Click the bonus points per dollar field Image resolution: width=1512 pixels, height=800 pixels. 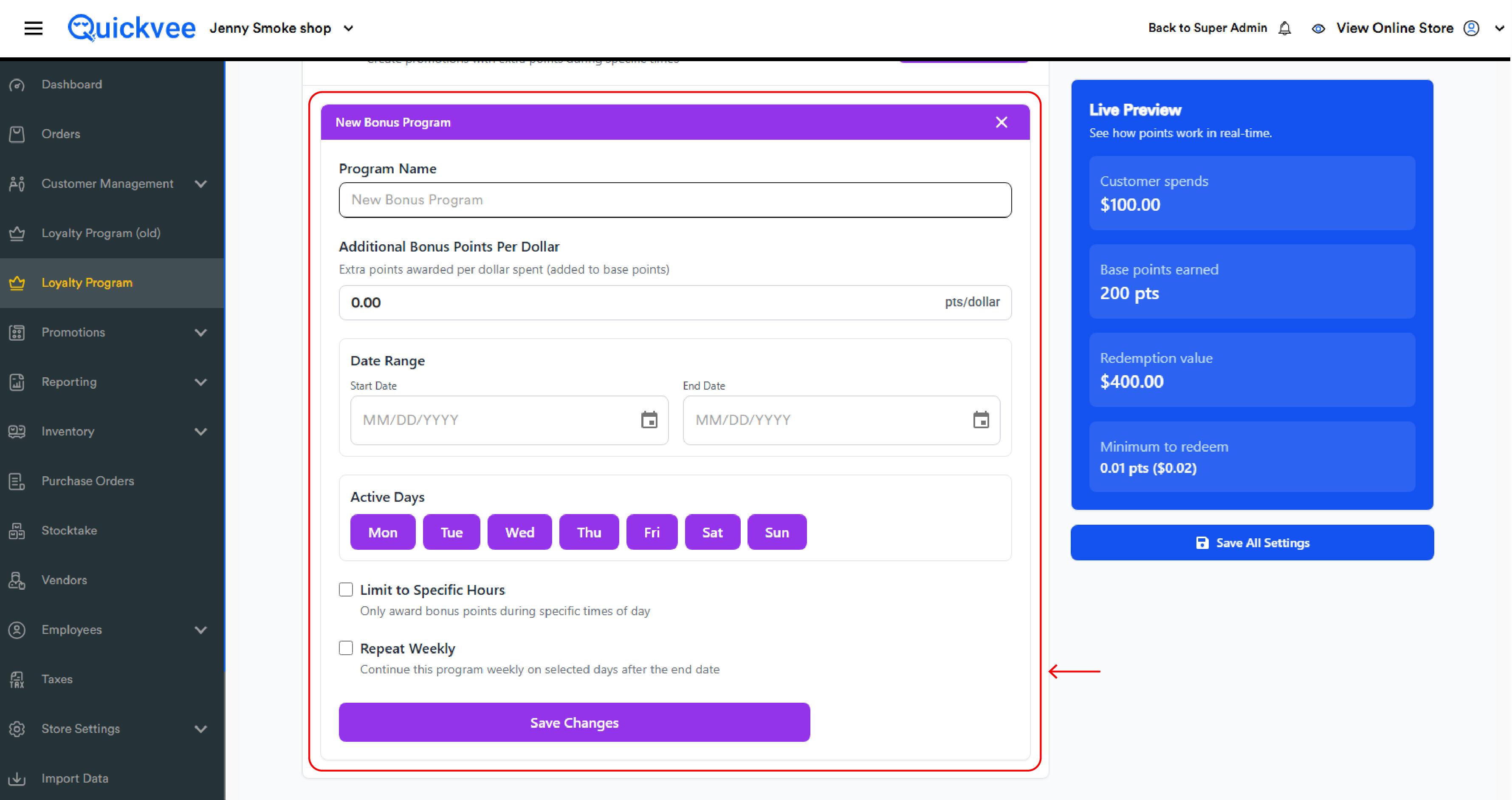pyautogui.click(x=675, y=302)
